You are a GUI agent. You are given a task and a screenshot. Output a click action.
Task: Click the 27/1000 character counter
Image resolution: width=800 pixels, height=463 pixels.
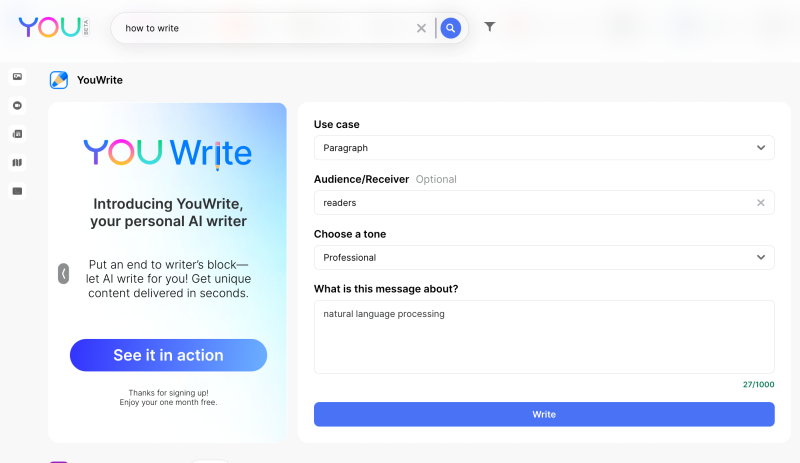pos(758,384)
